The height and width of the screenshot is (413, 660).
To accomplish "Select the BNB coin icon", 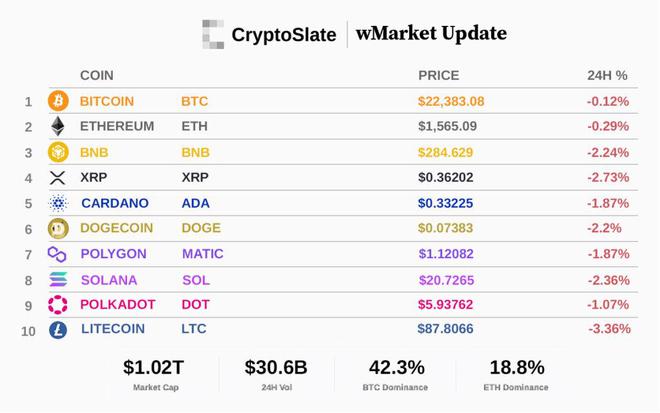I will (58, 152).
